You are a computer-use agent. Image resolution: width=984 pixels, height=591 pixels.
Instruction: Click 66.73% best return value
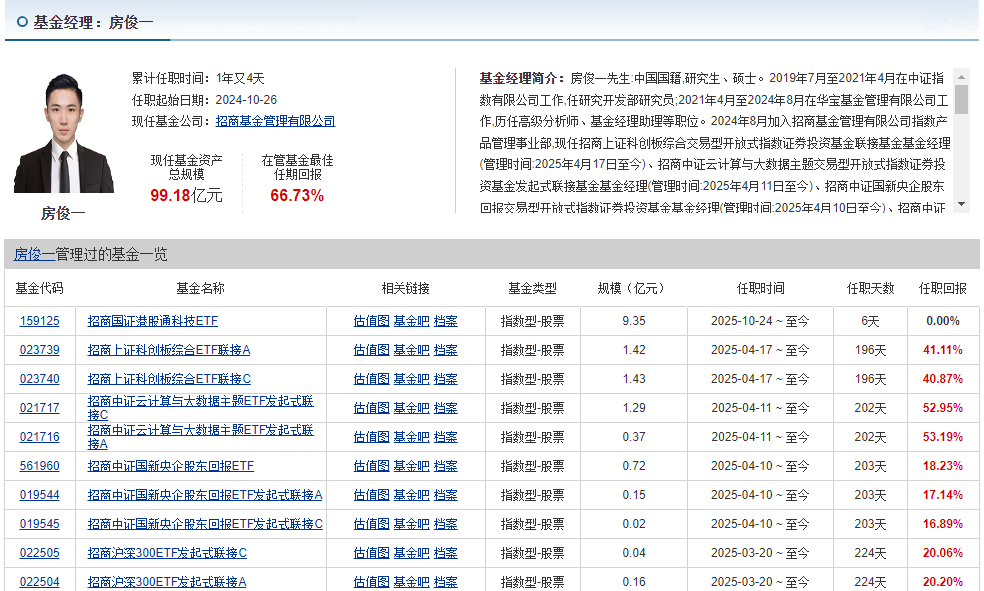tap(297, 196)
